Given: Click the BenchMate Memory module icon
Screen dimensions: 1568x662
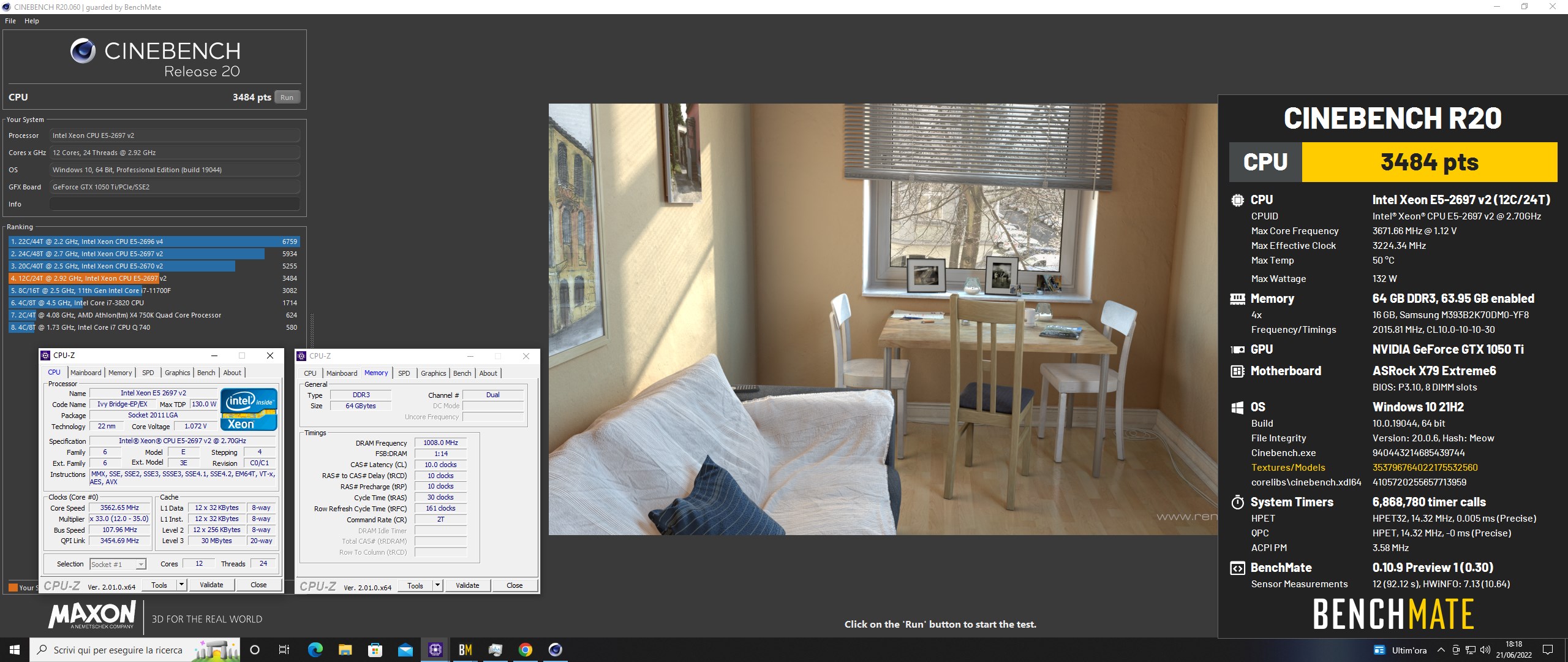Looking at the screenshot, I should coord(1237,299).
